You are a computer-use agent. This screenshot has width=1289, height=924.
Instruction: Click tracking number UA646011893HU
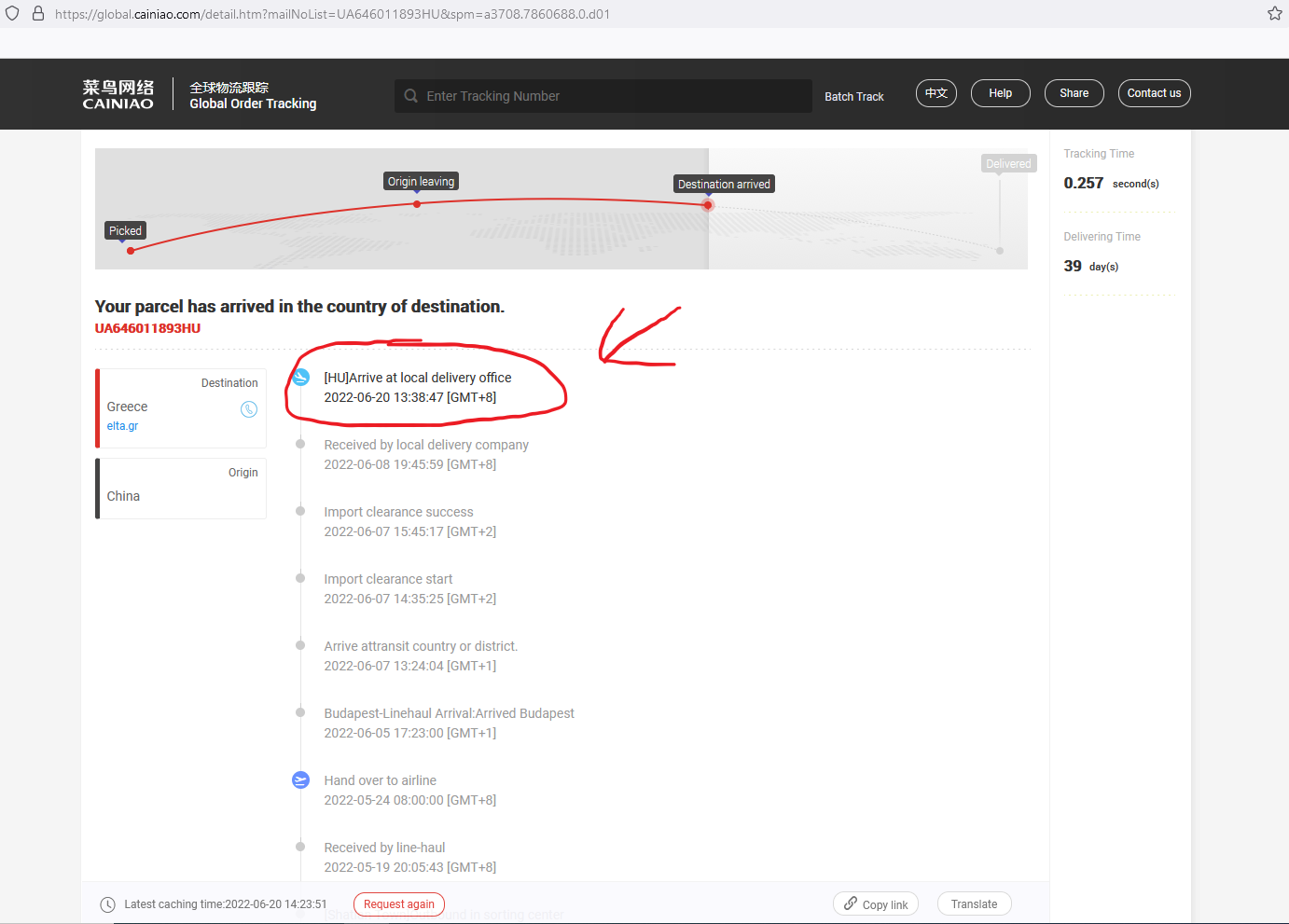(x=147, y=328)
